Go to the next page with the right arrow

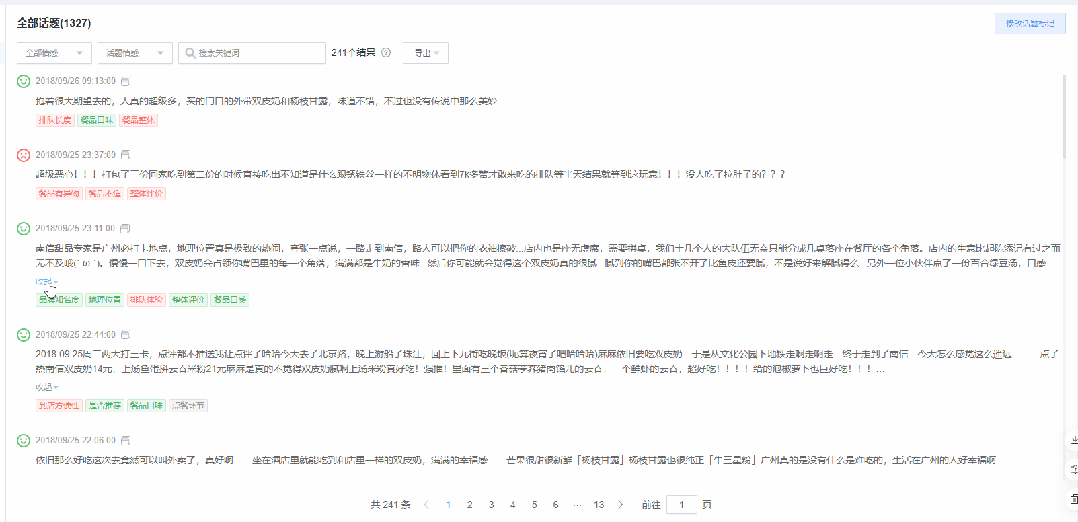tap(621, 505)
